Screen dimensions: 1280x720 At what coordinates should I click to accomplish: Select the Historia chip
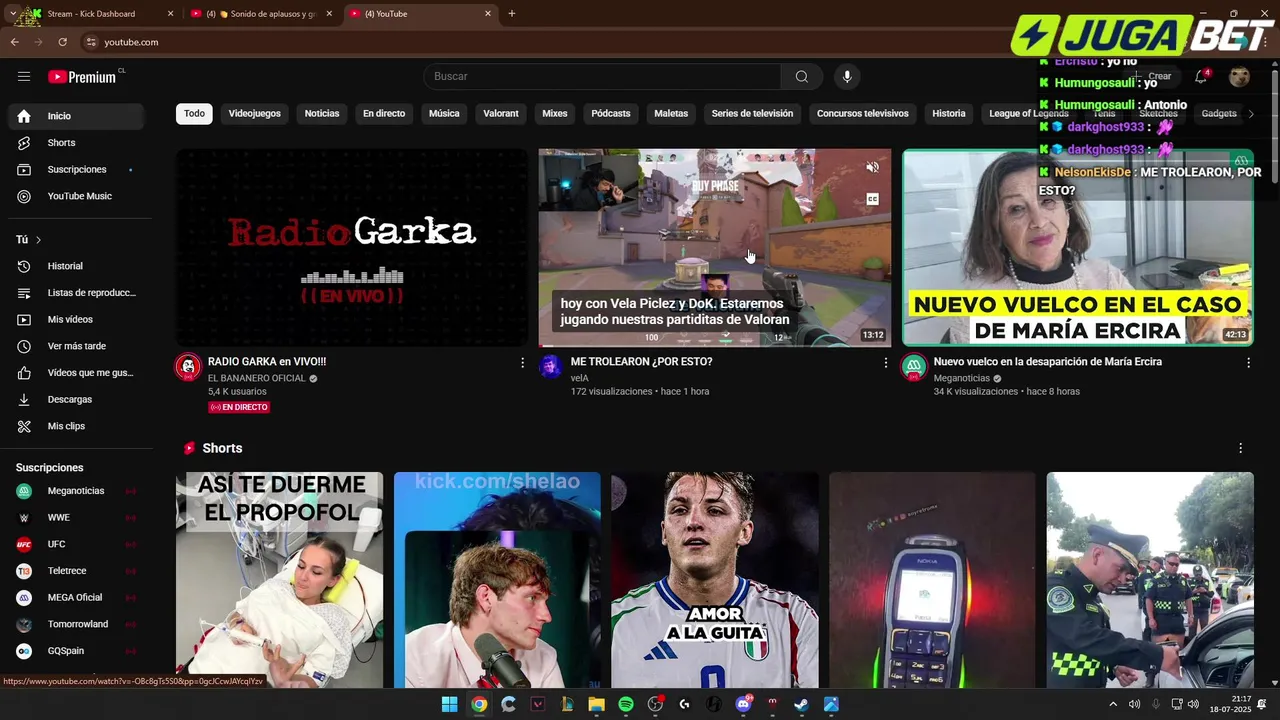pos(949,114)
